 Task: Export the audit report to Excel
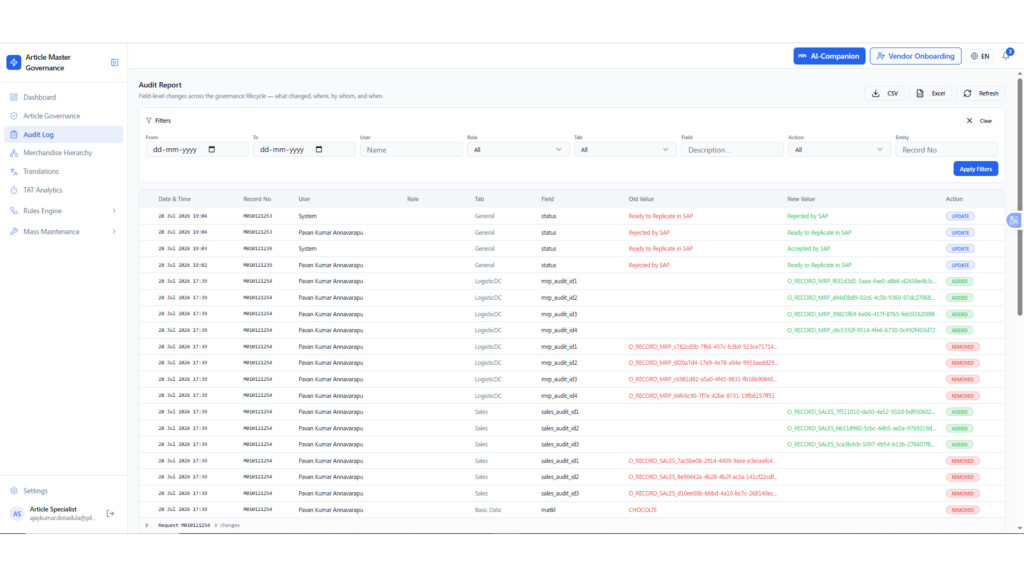point(931,93)
